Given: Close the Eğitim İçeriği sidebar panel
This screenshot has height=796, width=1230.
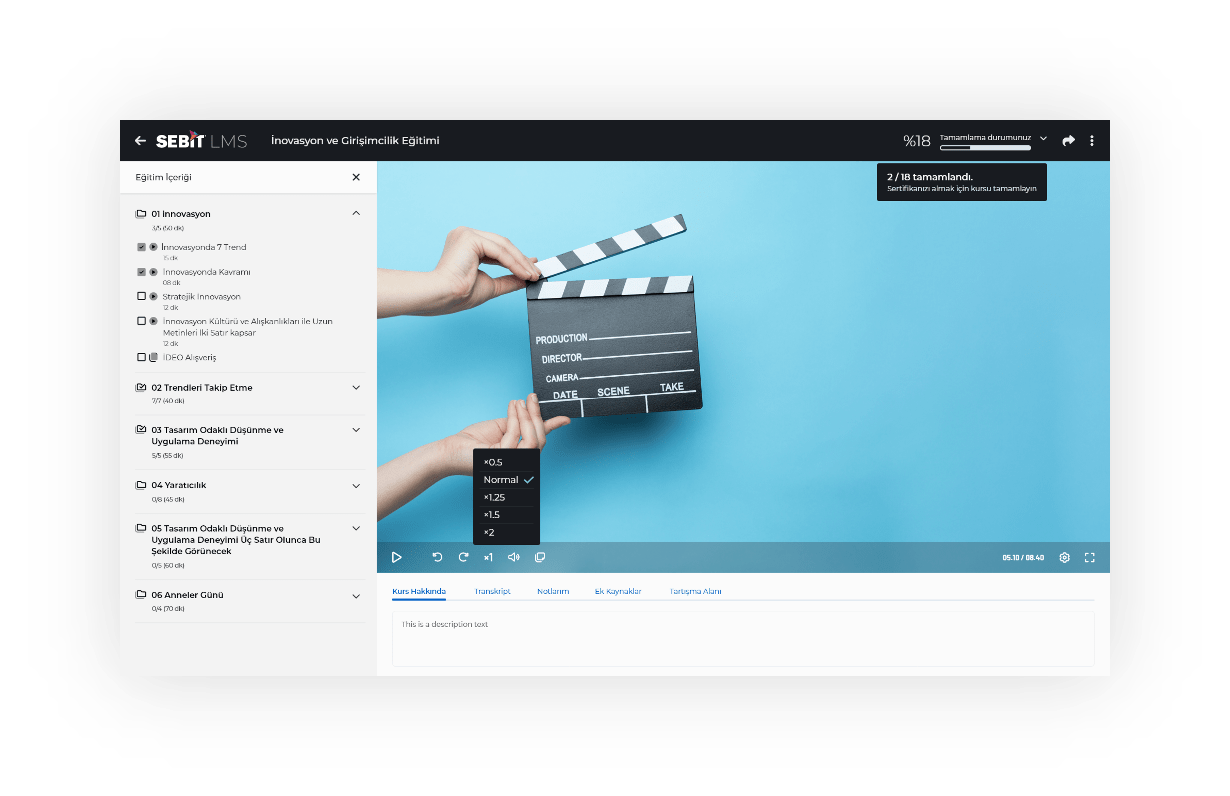Looking at the screenshot, I should [356, 177].
